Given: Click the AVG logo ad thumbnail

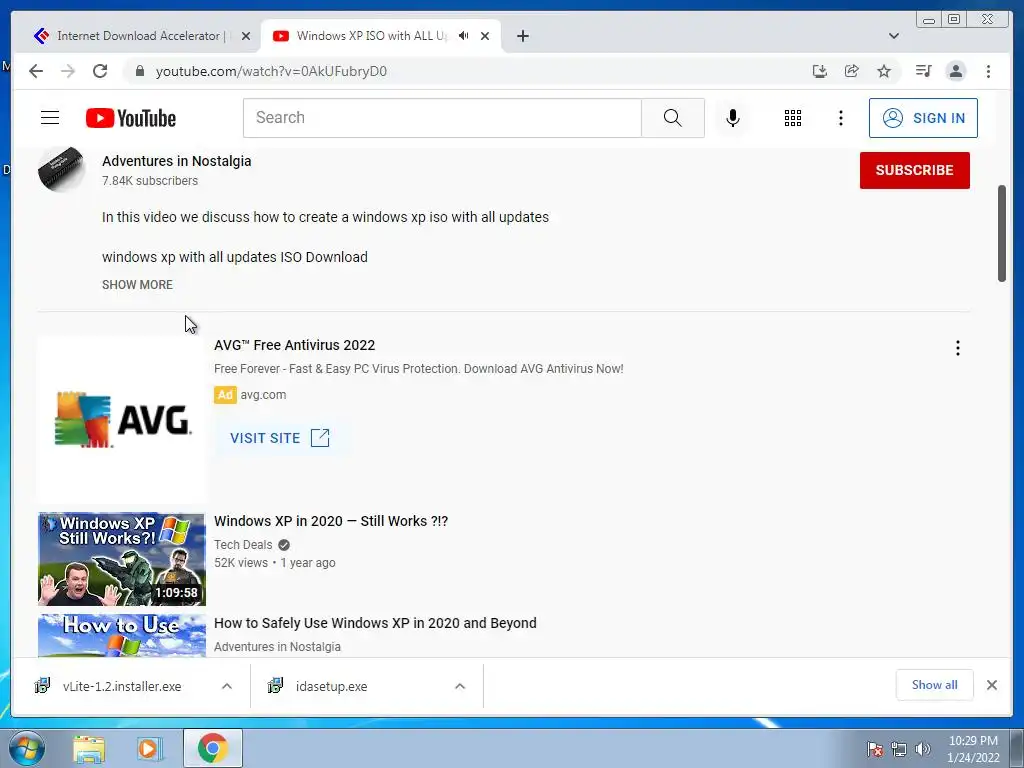Looking at the screenshot, I should (121, 420).
